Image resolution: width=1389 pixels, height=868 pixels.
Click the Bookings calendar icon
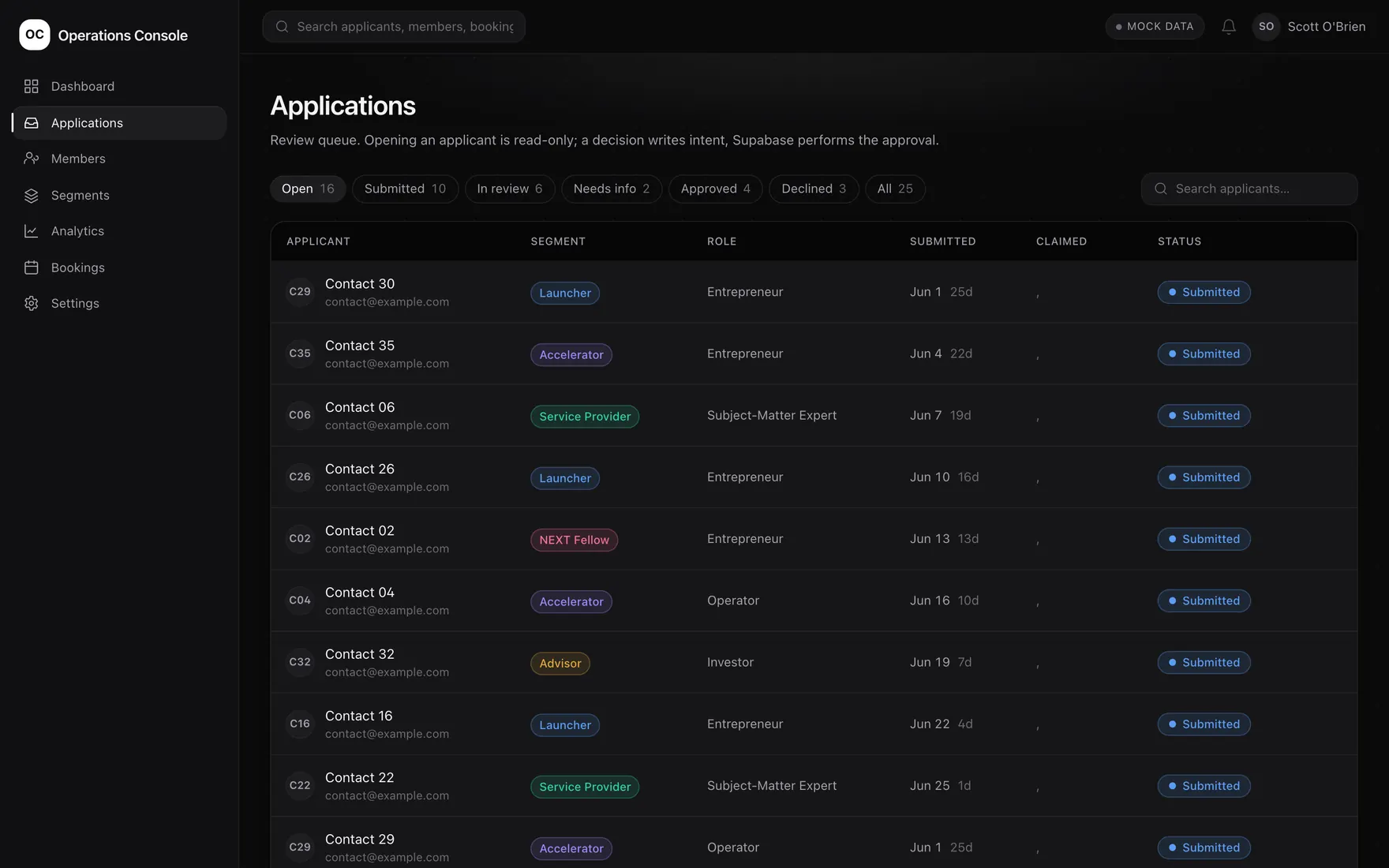pos(32,268)
